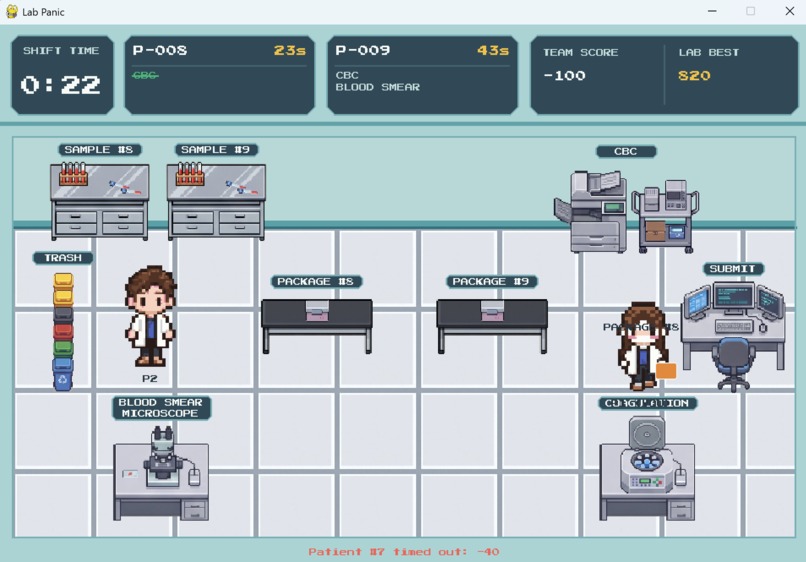
Task: Click the blue office chair
Action: tap(734, 364)
